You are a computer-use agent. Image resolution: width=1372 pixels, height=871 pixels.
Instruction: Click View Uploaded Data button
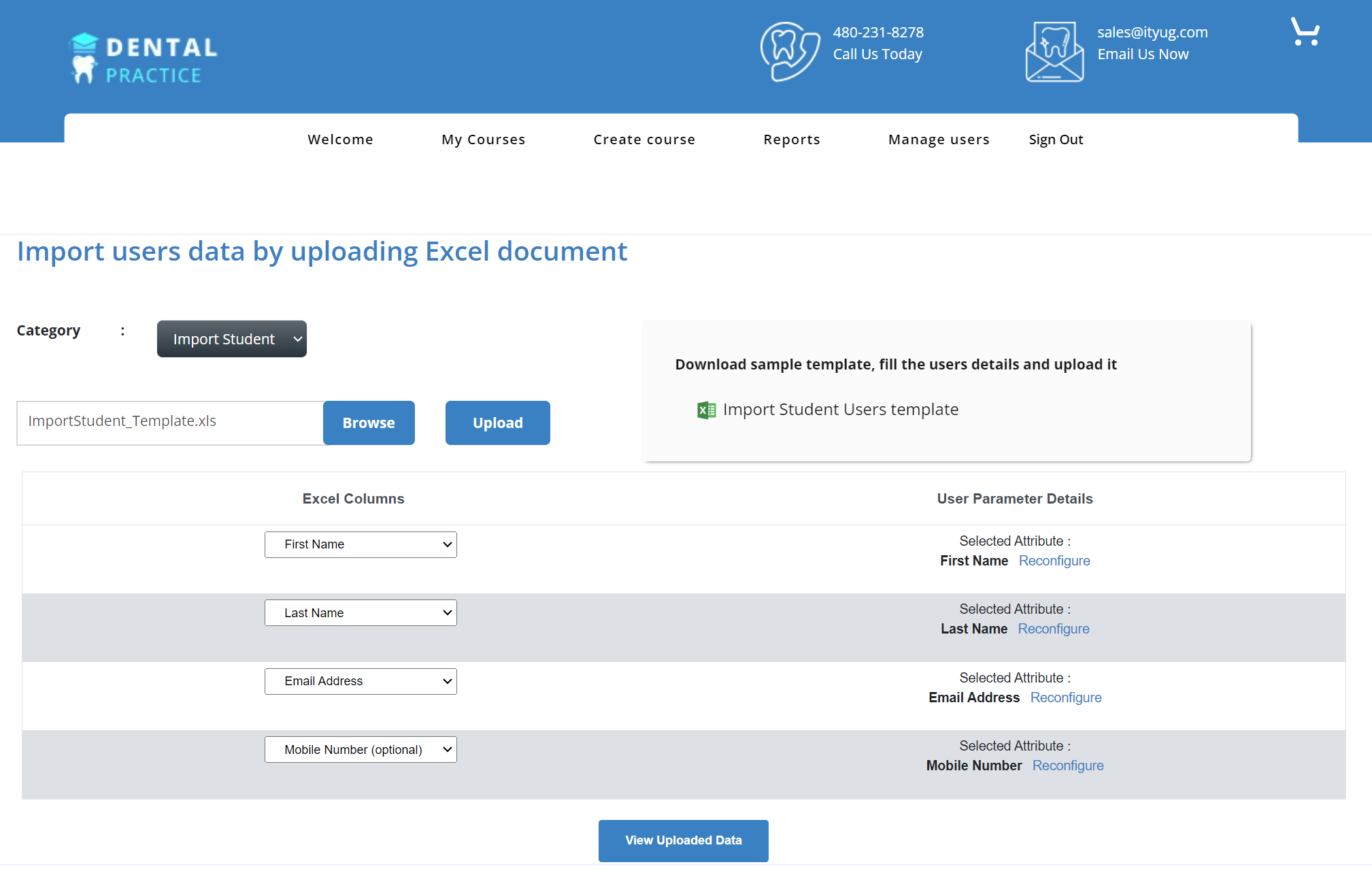[x=683, y=840]
